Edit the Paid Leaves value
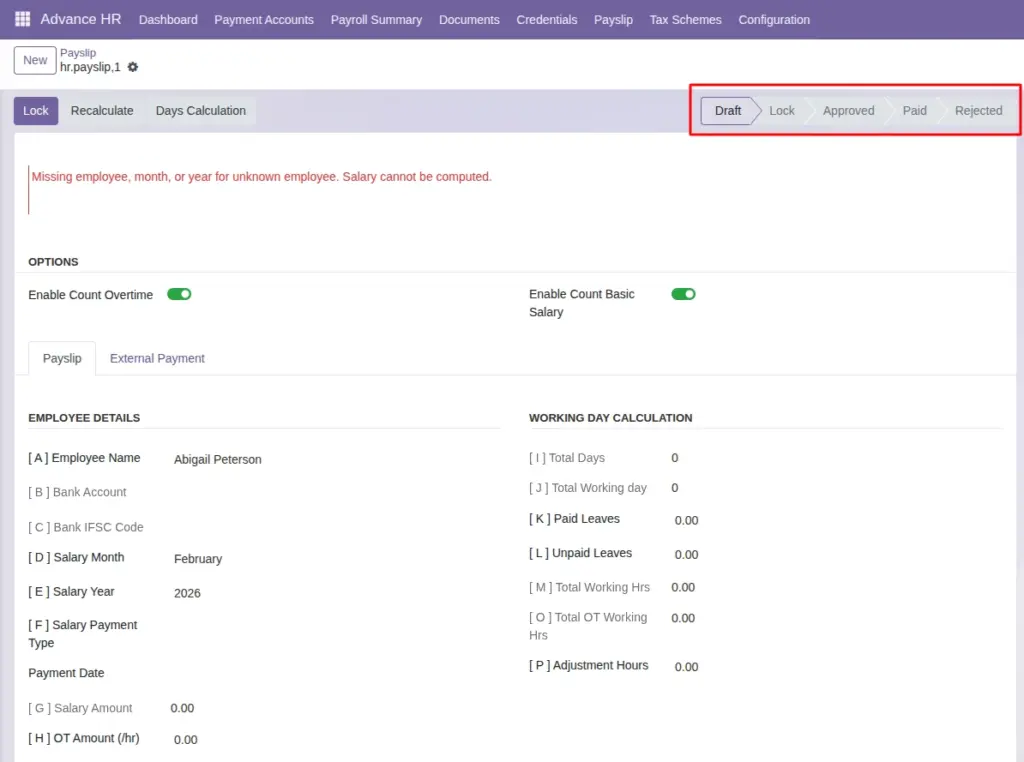Screen dimensions: 1024x762 tap(686, 520)
